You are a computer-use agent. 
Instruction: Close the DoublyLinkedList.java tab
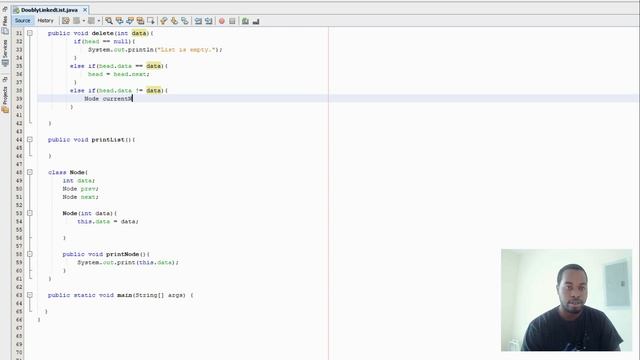point(85,10)
